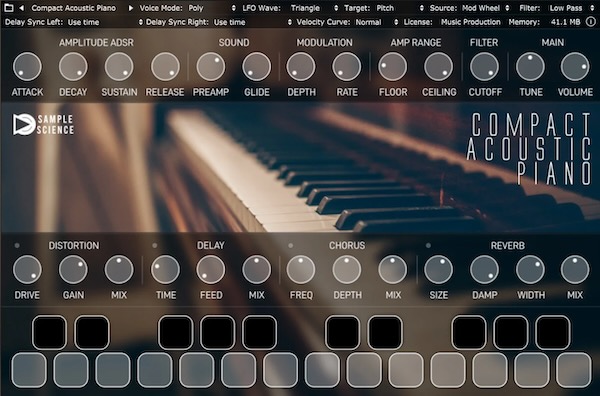Enable the Delay effect toggle
Viewport: 600px width, 396px height.
point(155,245)
